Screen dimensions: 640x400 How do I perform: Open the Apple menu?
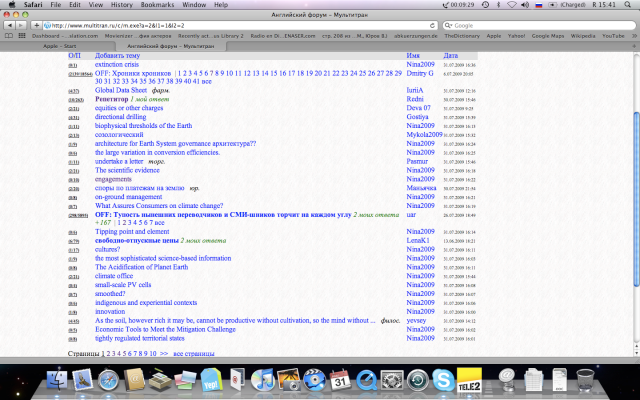[11, 4]
